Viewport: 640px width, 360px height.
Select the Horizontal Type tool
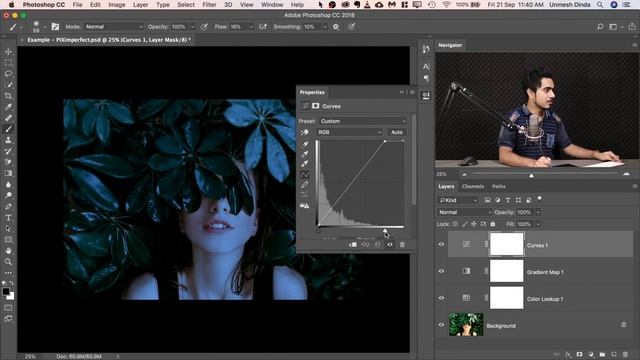point(8,218)
